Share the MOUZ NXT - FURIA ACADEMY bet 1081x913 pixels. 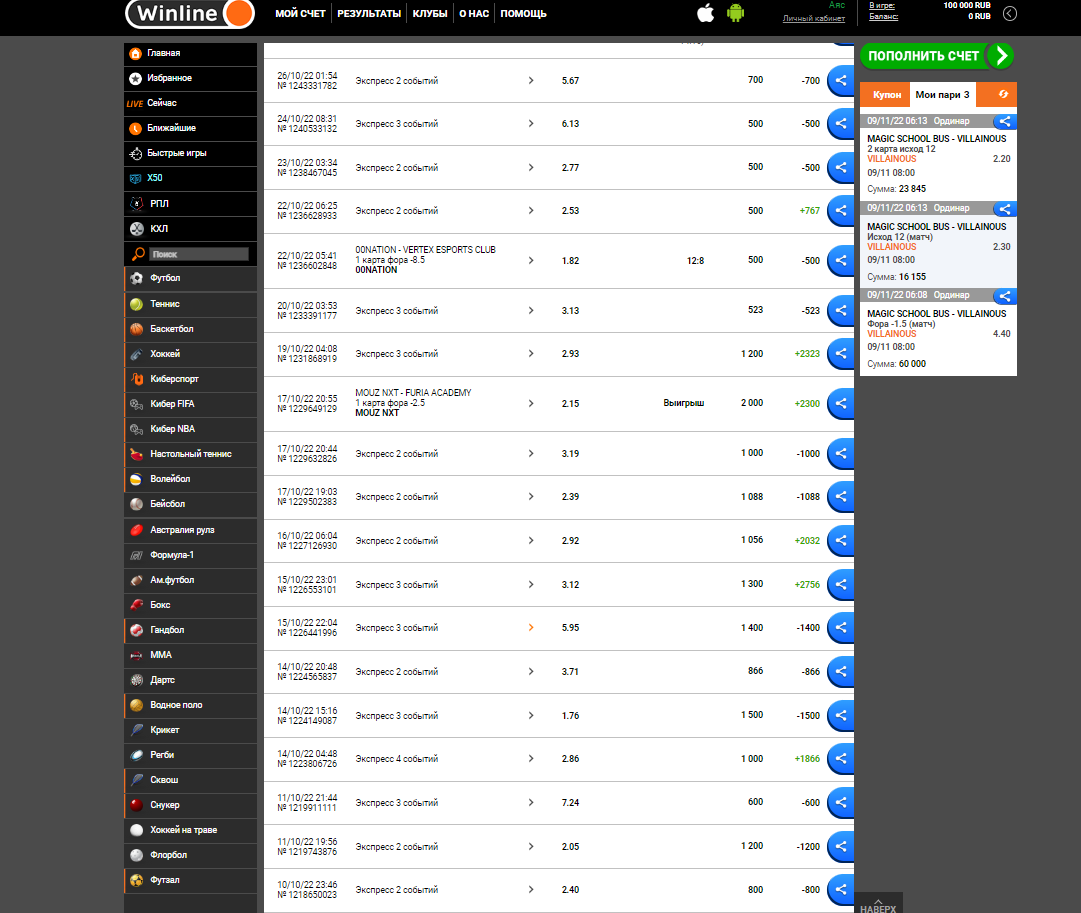coord(841,404)
